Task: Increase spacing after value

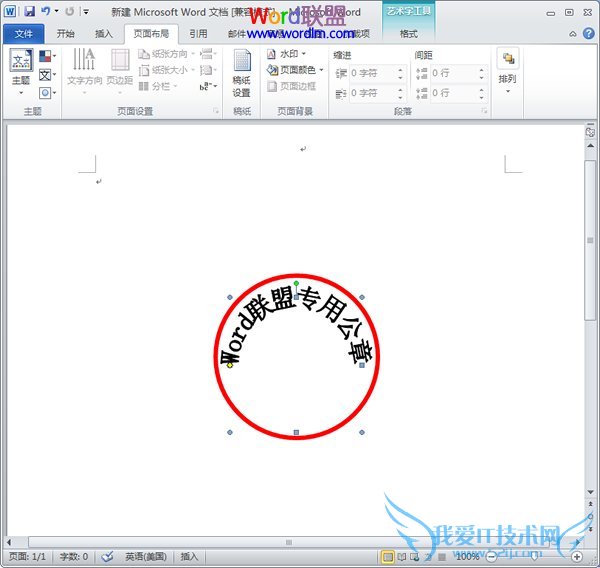Action: (x=481, y=90)
